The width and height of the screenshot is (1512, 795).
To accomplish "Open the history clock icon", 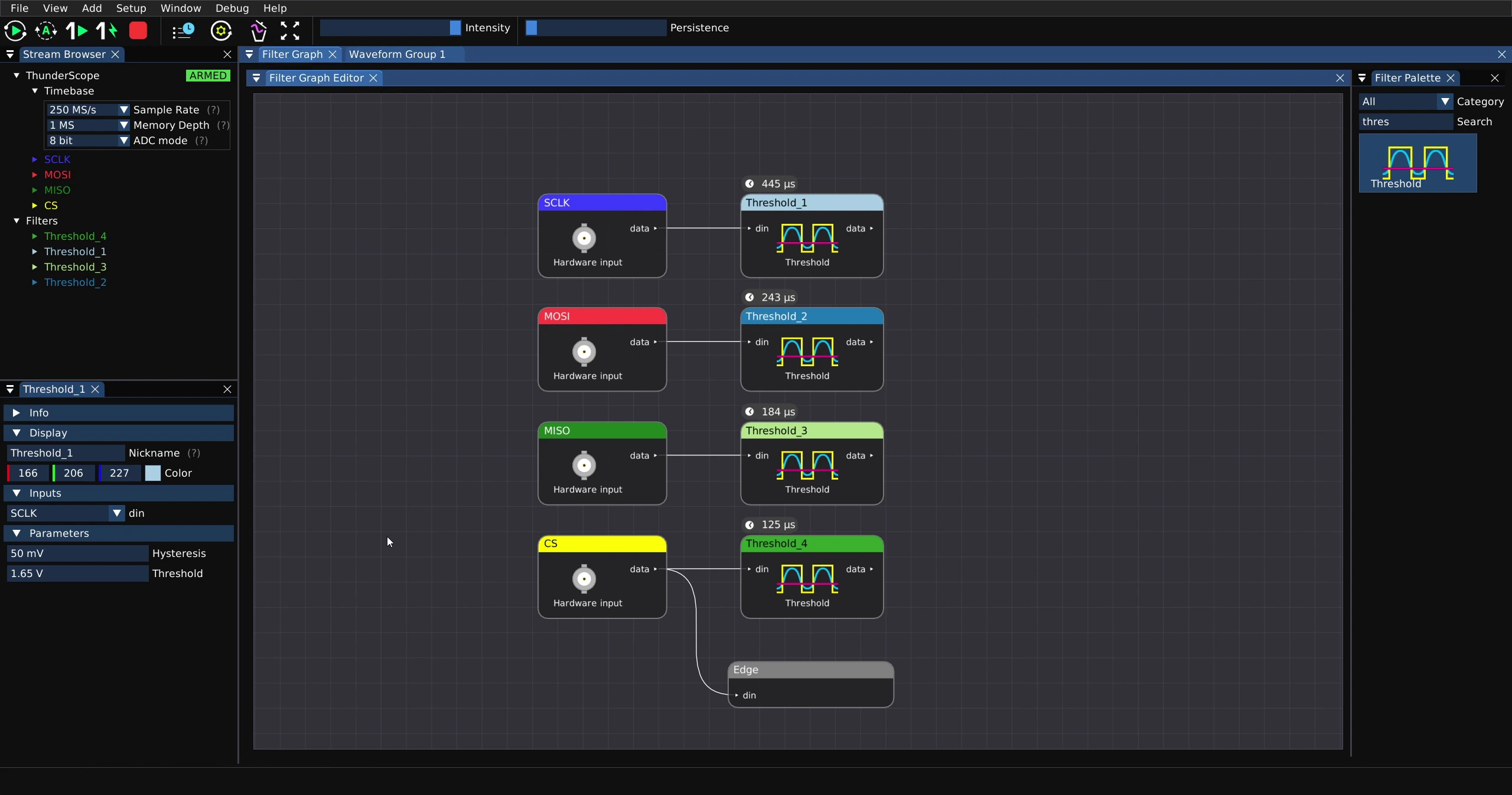I will click(183, 31).
